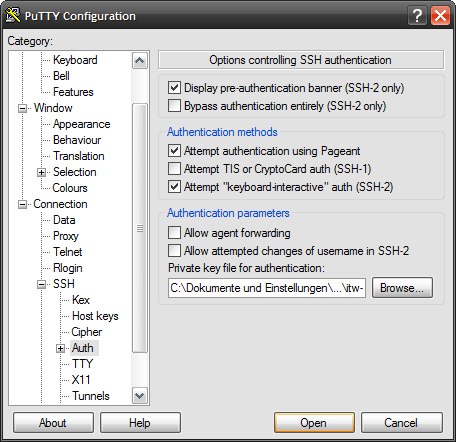Select the Selection category
This screenshot has width=456, height=442.
75,172
